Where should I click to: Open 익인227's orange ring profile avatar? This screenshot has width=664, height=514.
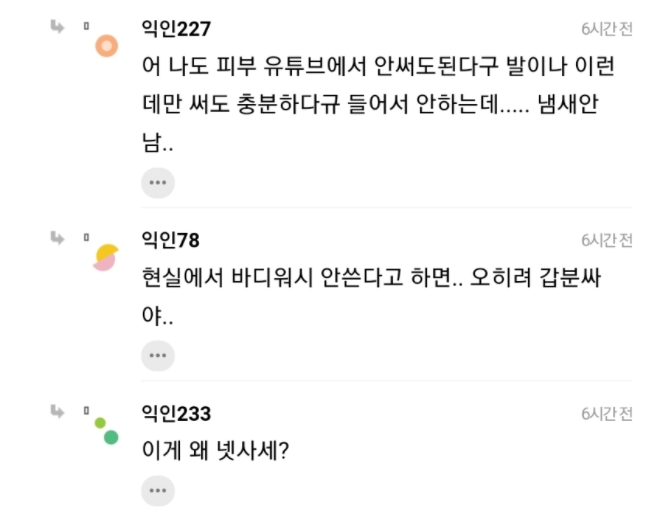tap(106, 46)
